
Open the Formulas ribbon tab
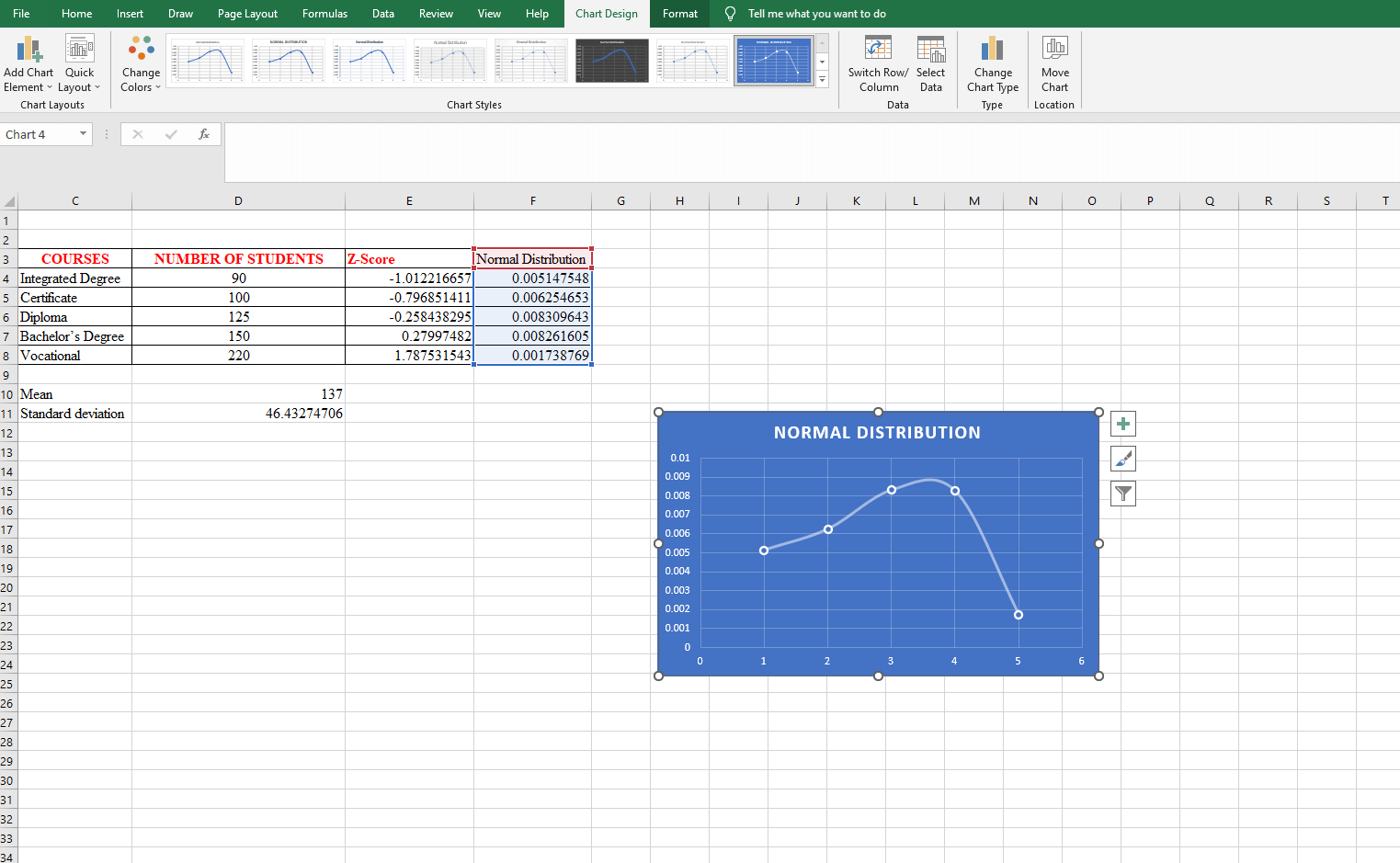pyautogui.click(x=324, y=14)
